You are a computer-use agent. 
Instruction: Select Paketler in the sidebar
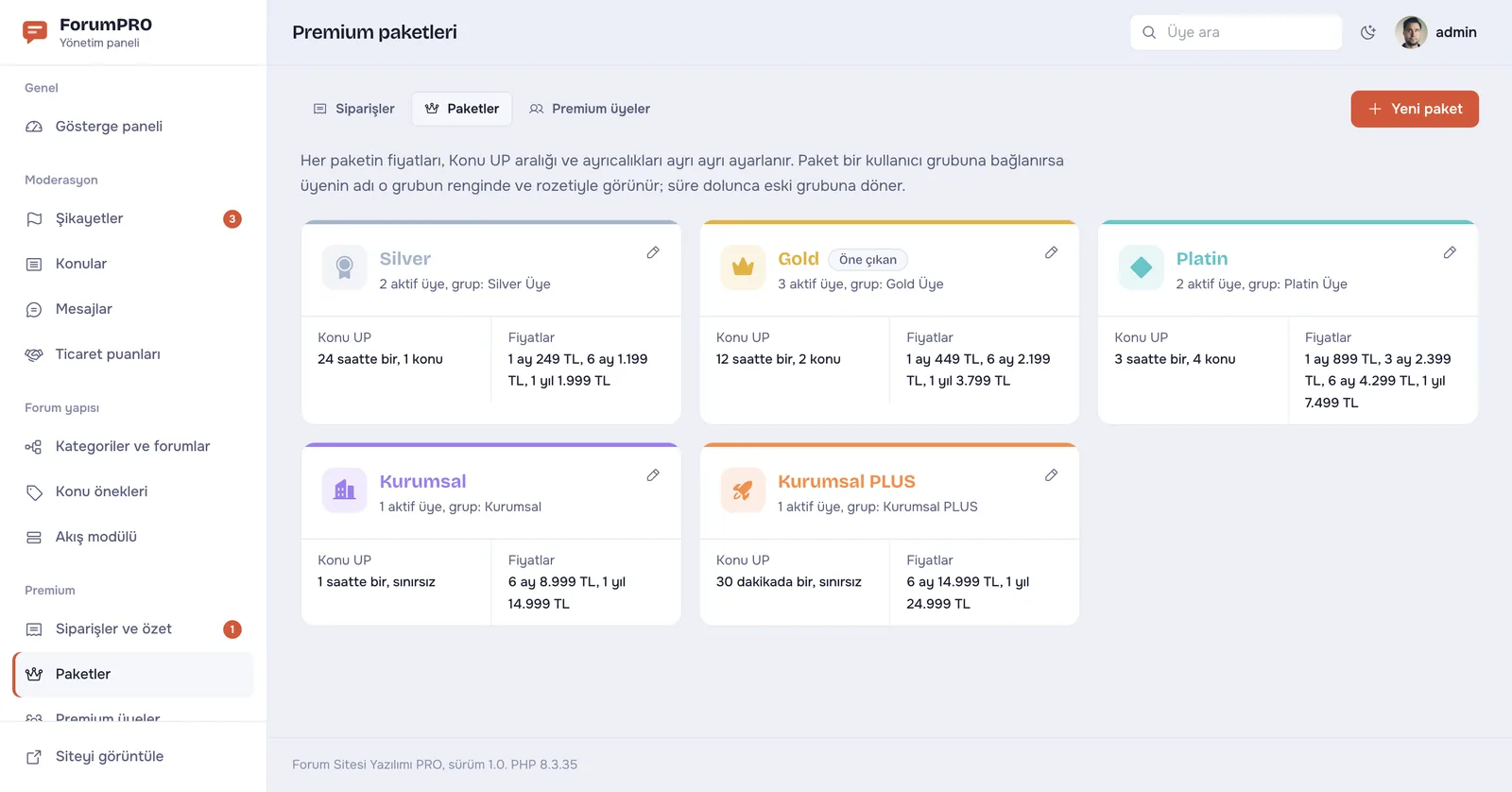tap(133, 675)
